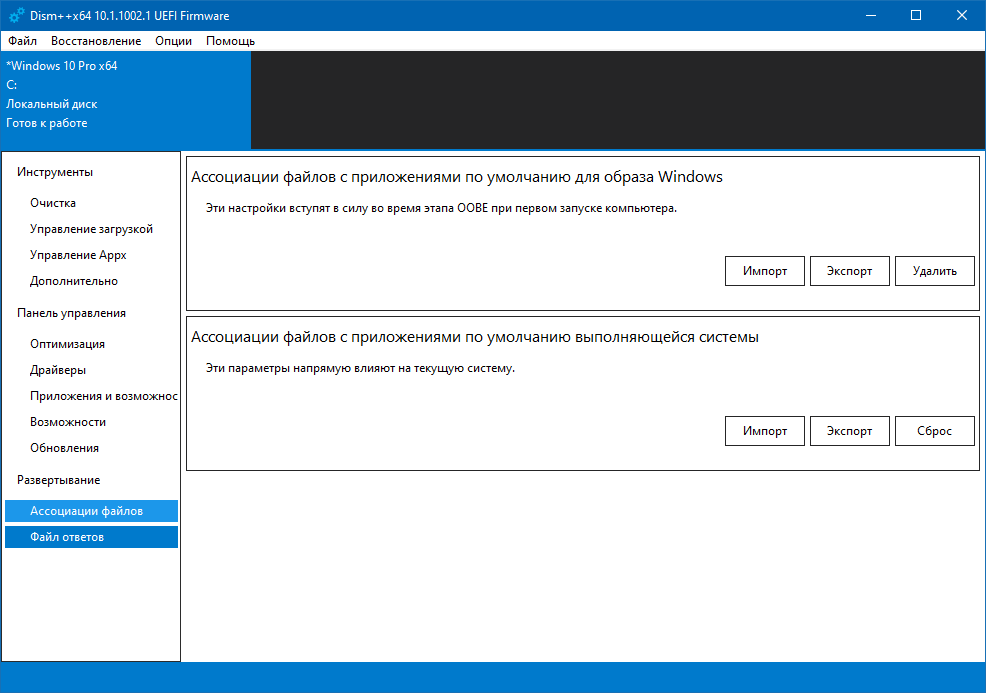Switch to the Драйверы section
The width and height of the screenshot is (986, 693).
point(58,370)
